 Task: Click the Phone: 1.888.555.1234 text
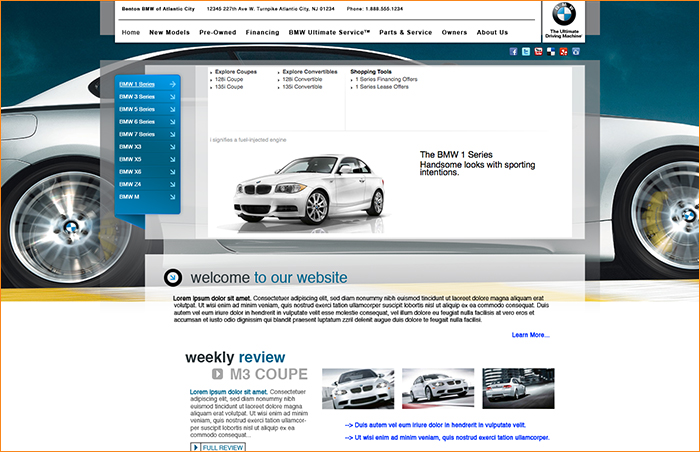pyautogui.click(x=375, y=8)
